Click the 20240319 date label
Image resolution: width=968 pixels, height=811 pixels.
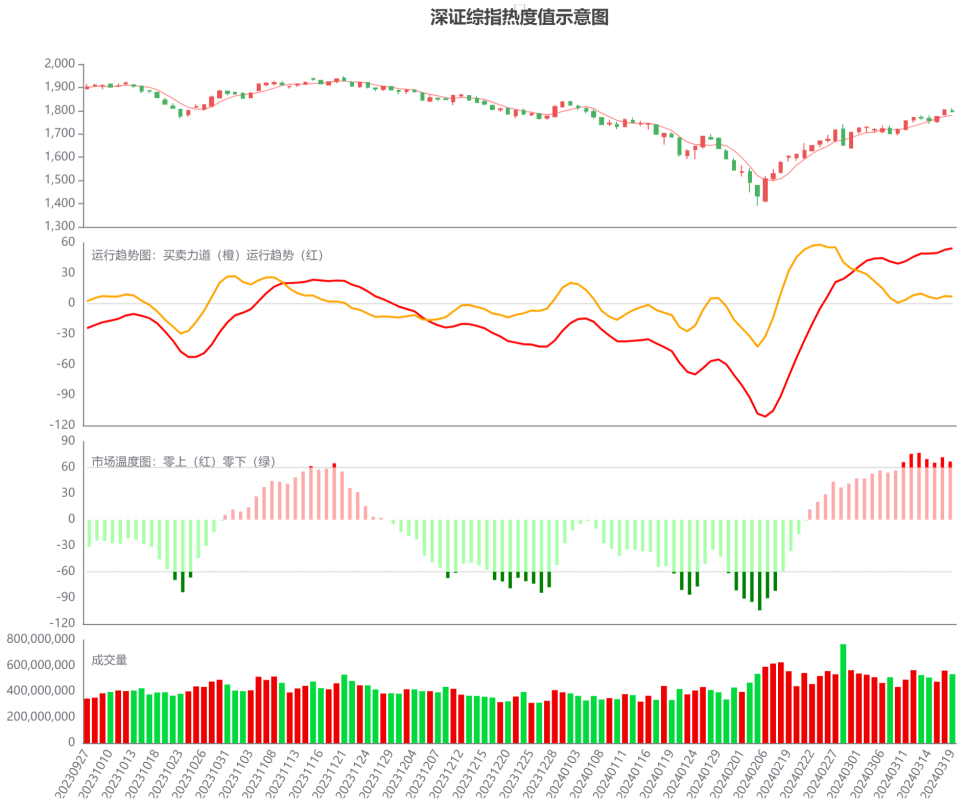[x=938, y=773]
